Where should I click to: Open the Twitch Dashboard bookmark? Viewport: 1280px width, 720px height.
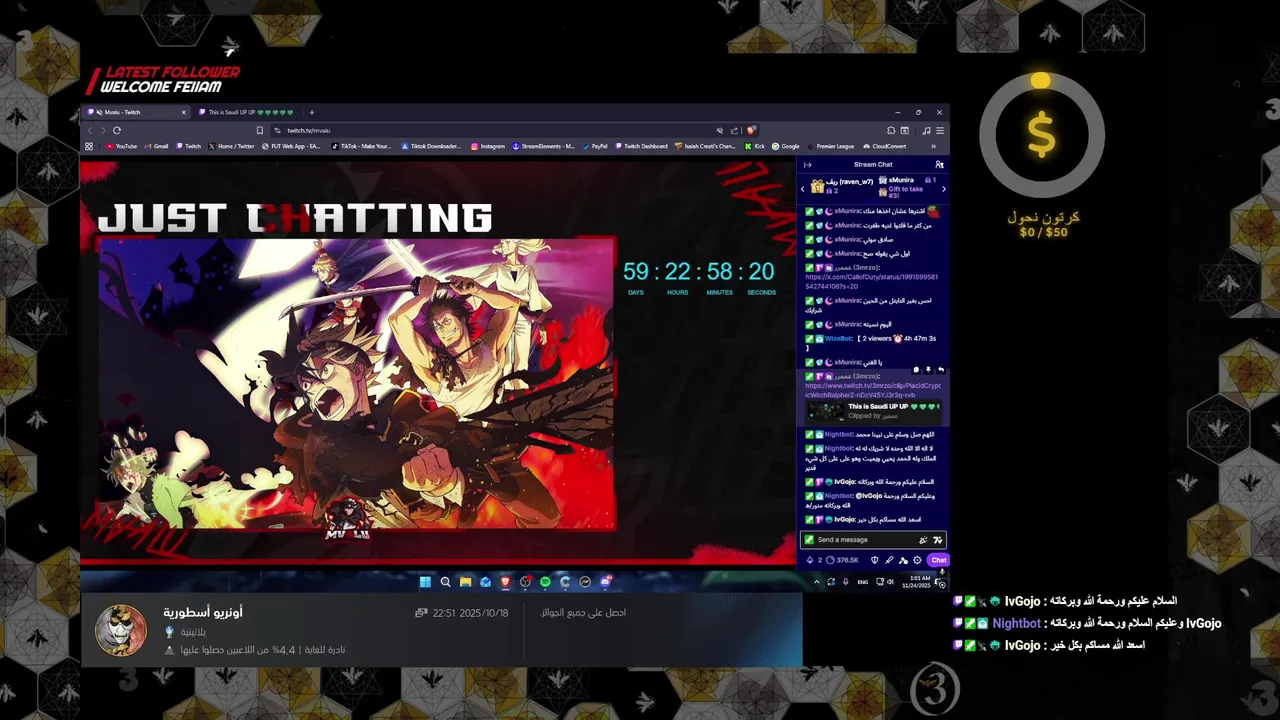pyautogui.click(x=641, y=146)
